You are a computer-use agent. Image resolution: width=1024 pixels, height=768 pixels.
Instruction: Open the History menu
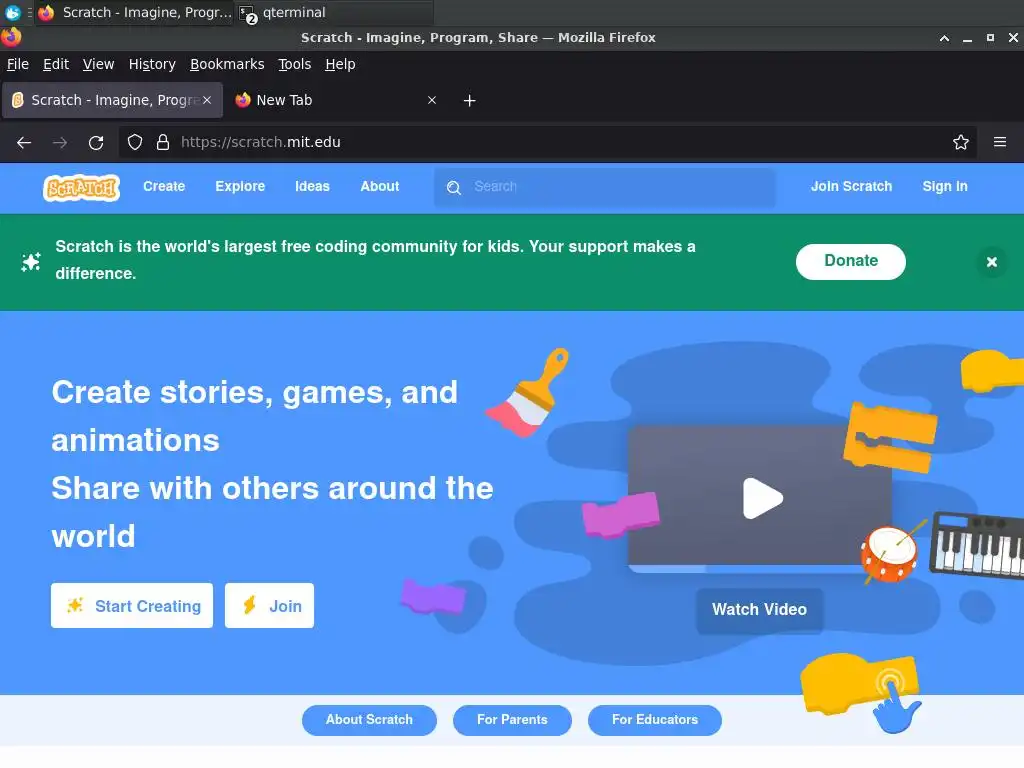click(x=152, y=64)
